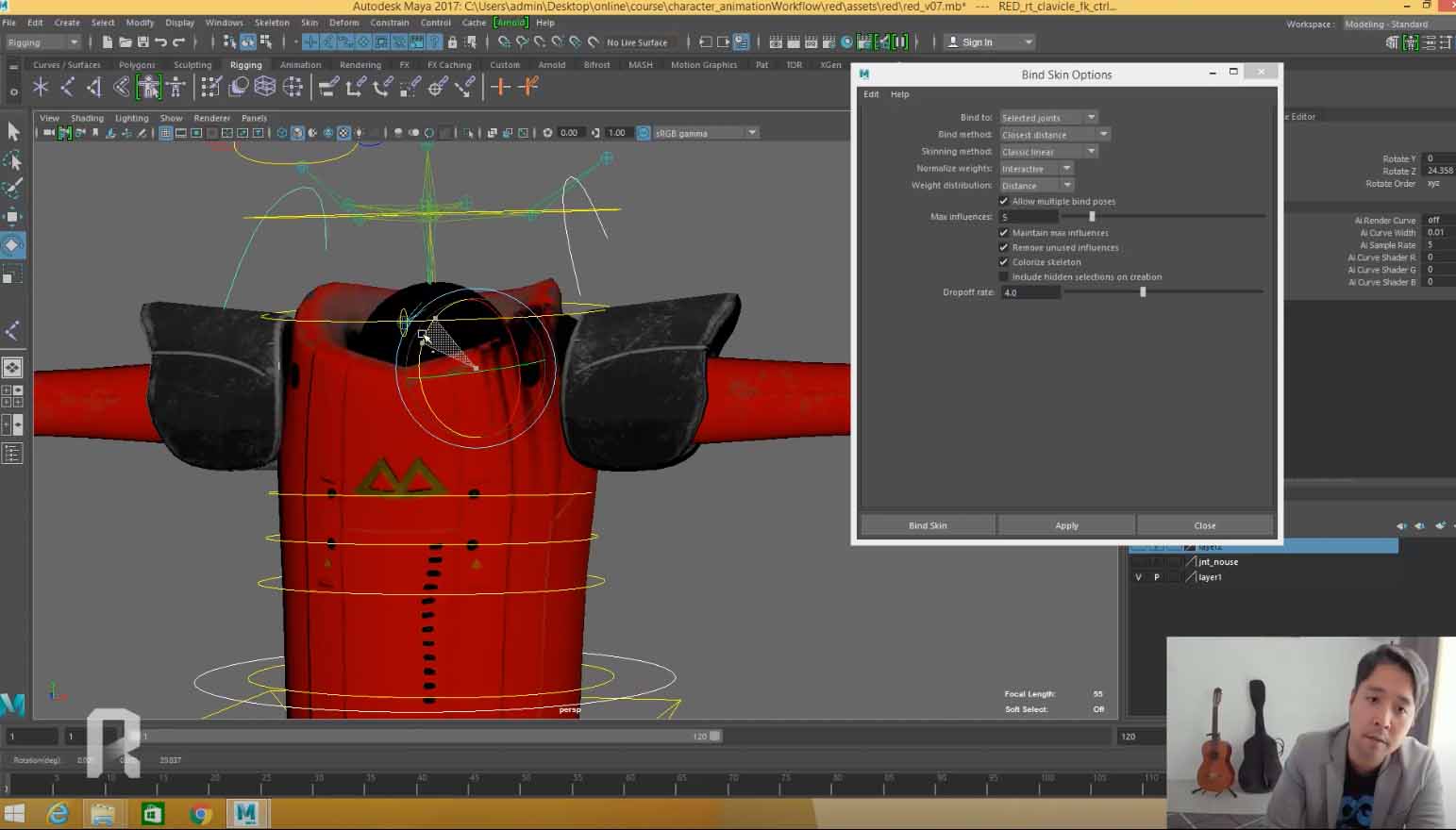Click the Save scene icon

[x=142, y=42]
